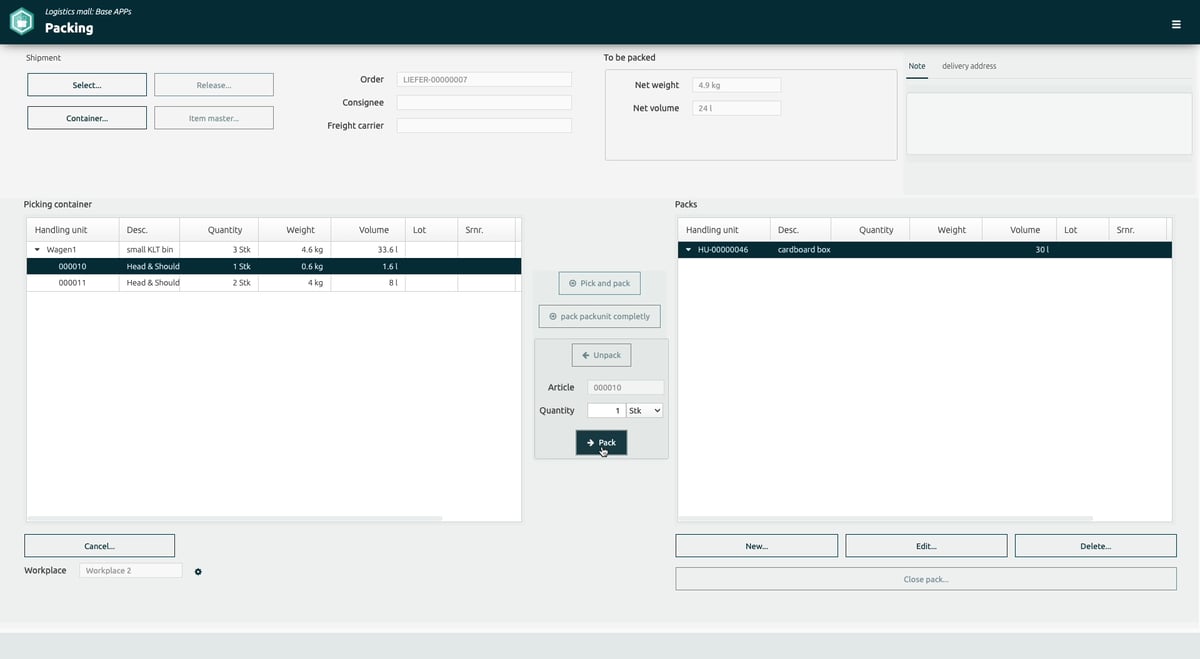The width and height of the screenshot is (1200, 659).
Task: Click the Close pack... button
Action: (x=926, y=579)
